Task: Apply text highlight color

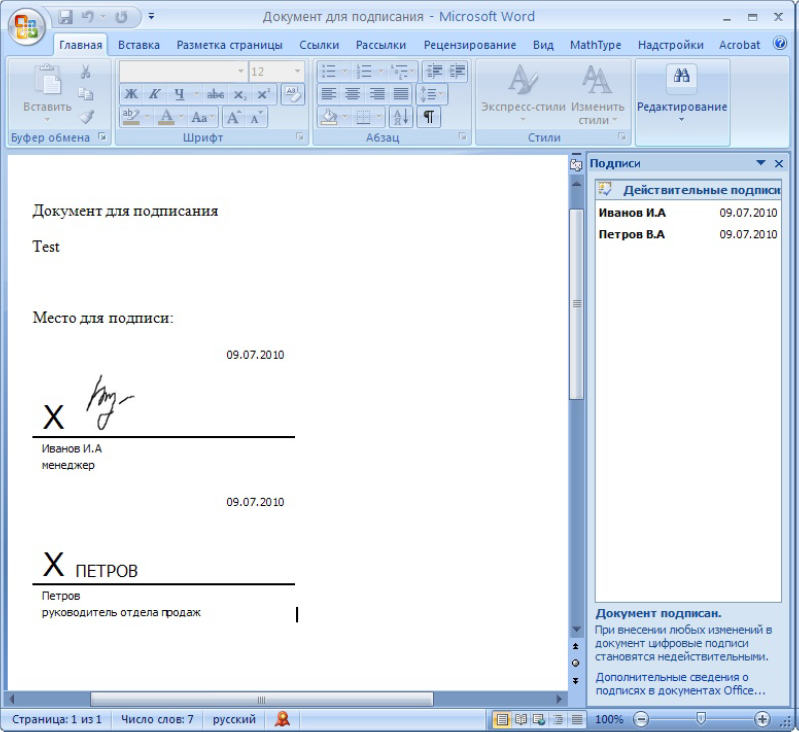Action: tap(131, 117)
